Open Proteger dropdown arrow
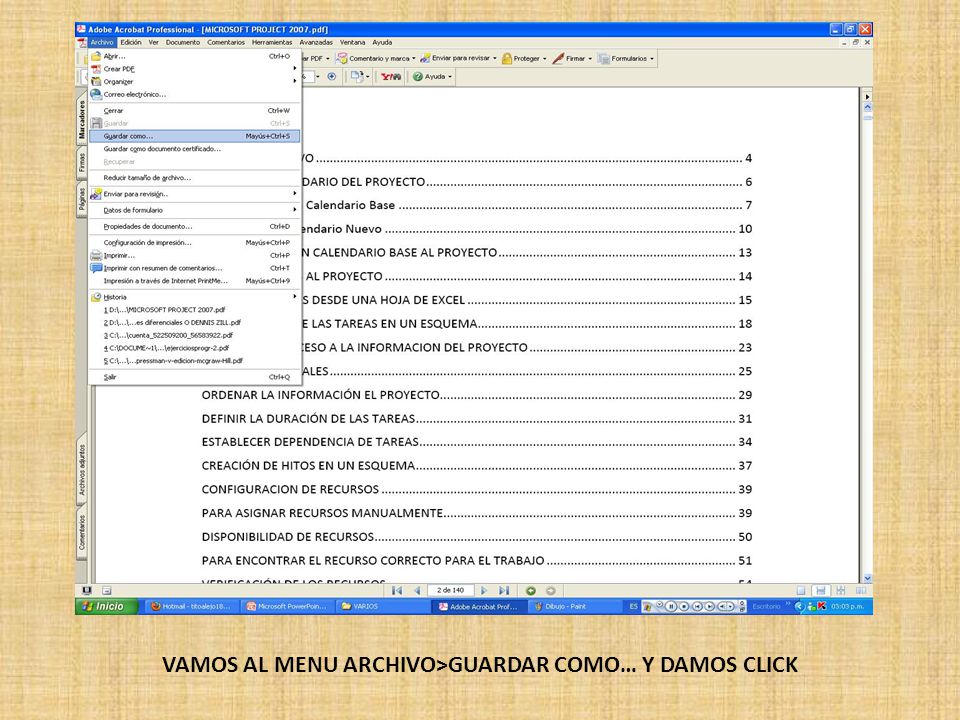Image resolution: width=960 pixels, height=720 pixels. (544, 59)
